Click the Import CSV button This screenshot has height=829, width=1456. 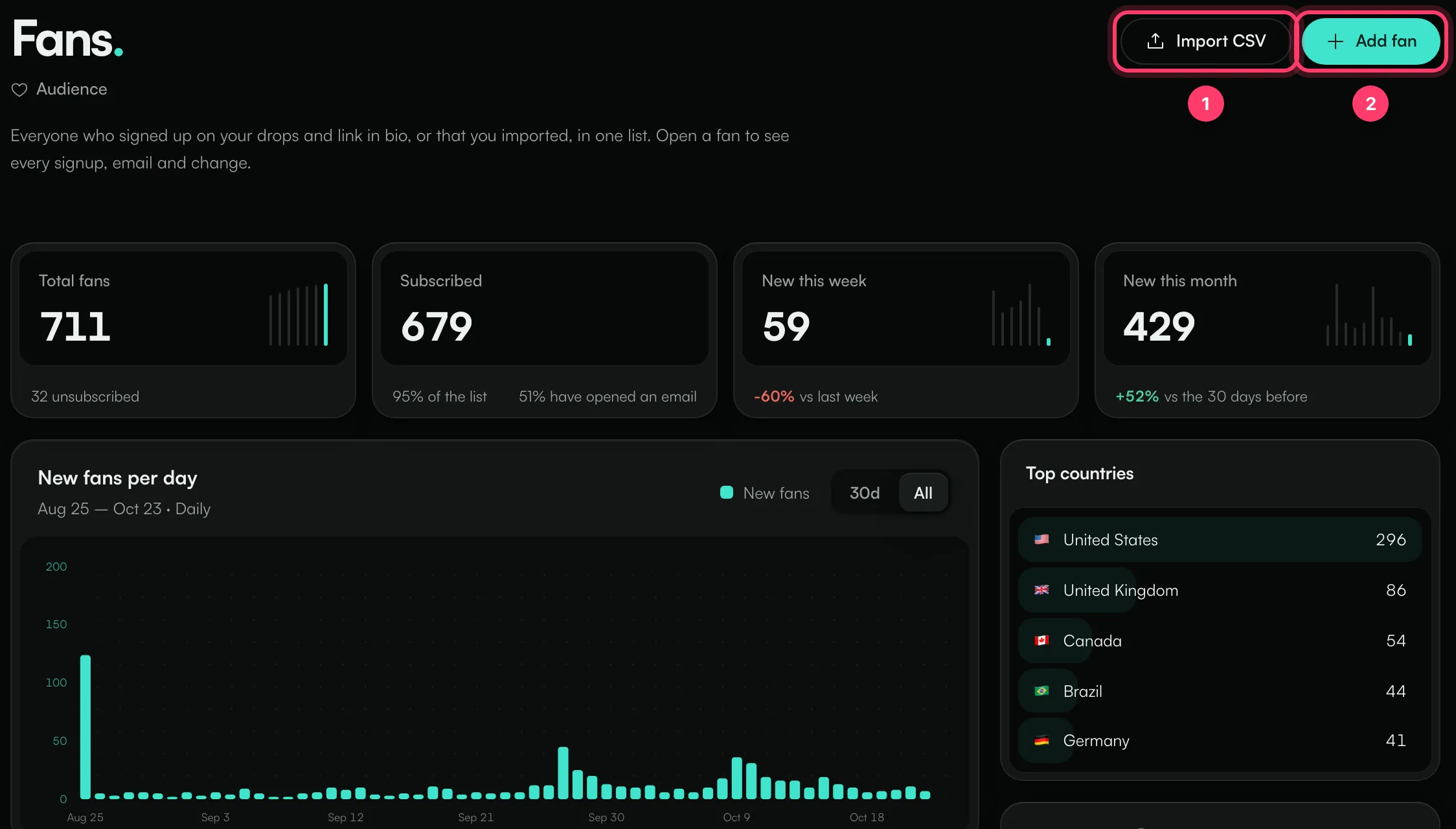(1205, 41)
